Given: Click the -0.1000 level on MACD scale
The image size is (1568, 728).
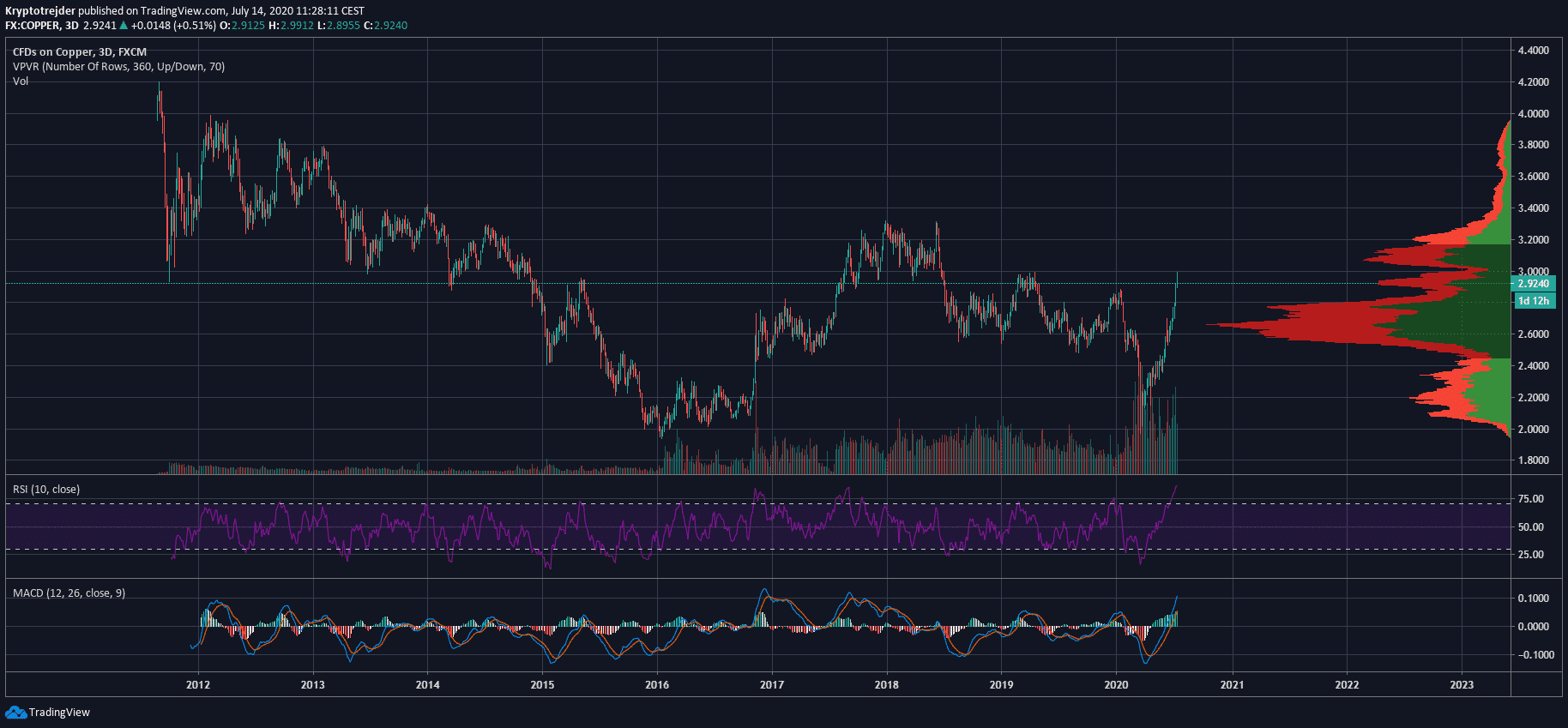Looking at the screenshot, I should point(1535,655).
